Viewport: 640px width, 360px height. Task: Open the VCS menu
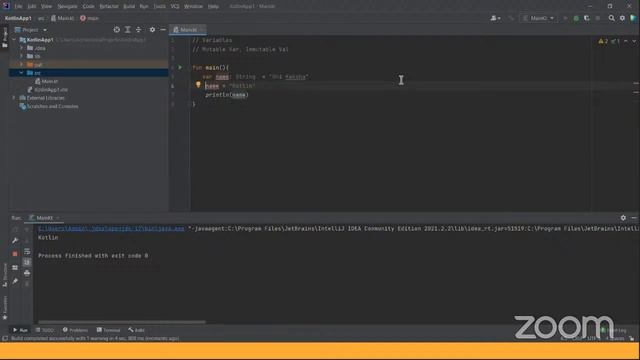point(175,6)
